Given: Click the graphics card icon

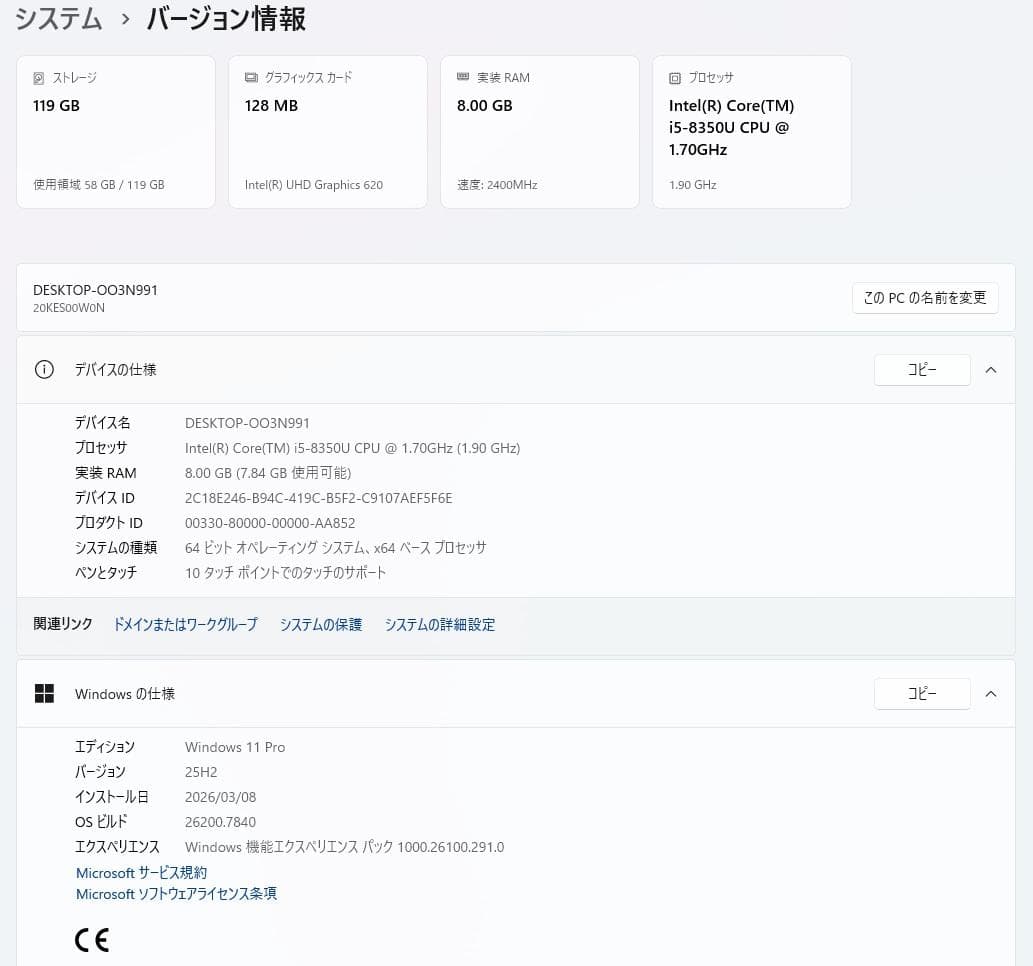Looking at the screenshot, I should pos(251,78).
